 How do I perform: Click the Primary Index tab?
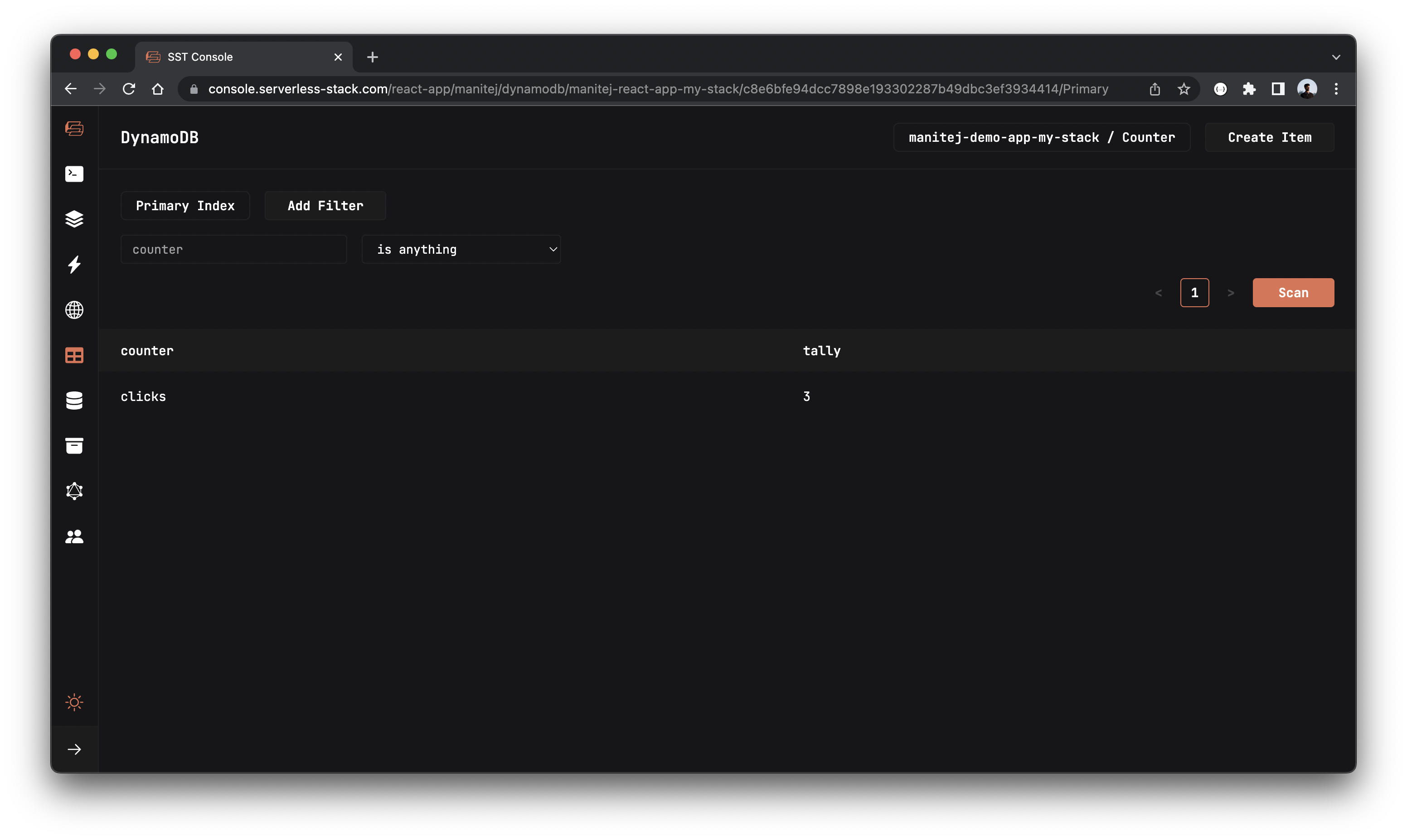tap(185, 205)
